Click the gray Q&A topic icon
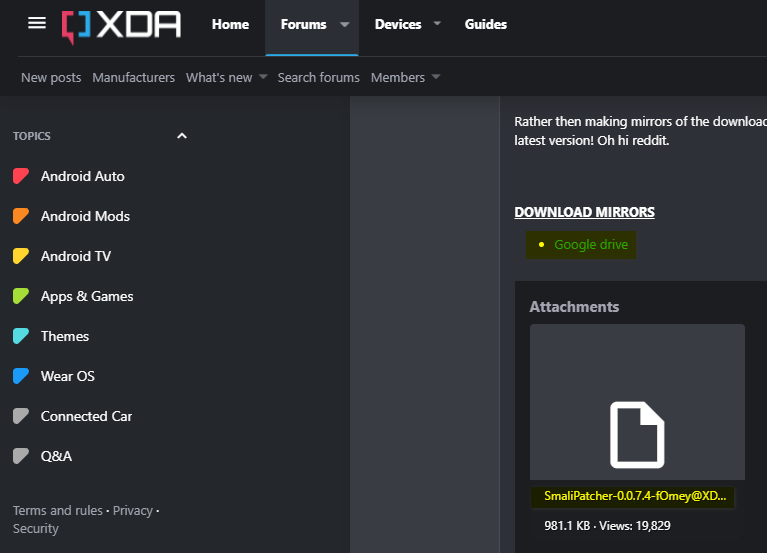 tap(21, 456)
